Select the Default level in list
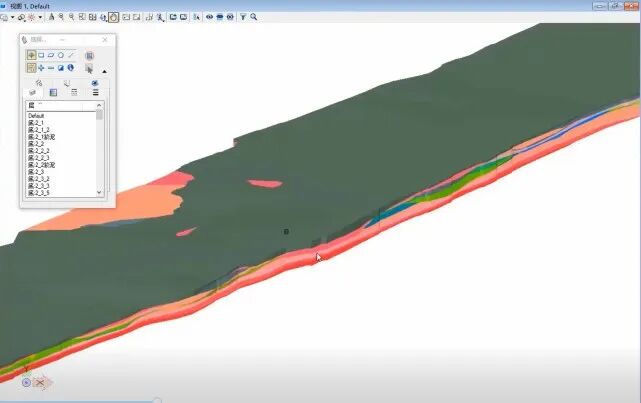 click(x=36, y=116)
